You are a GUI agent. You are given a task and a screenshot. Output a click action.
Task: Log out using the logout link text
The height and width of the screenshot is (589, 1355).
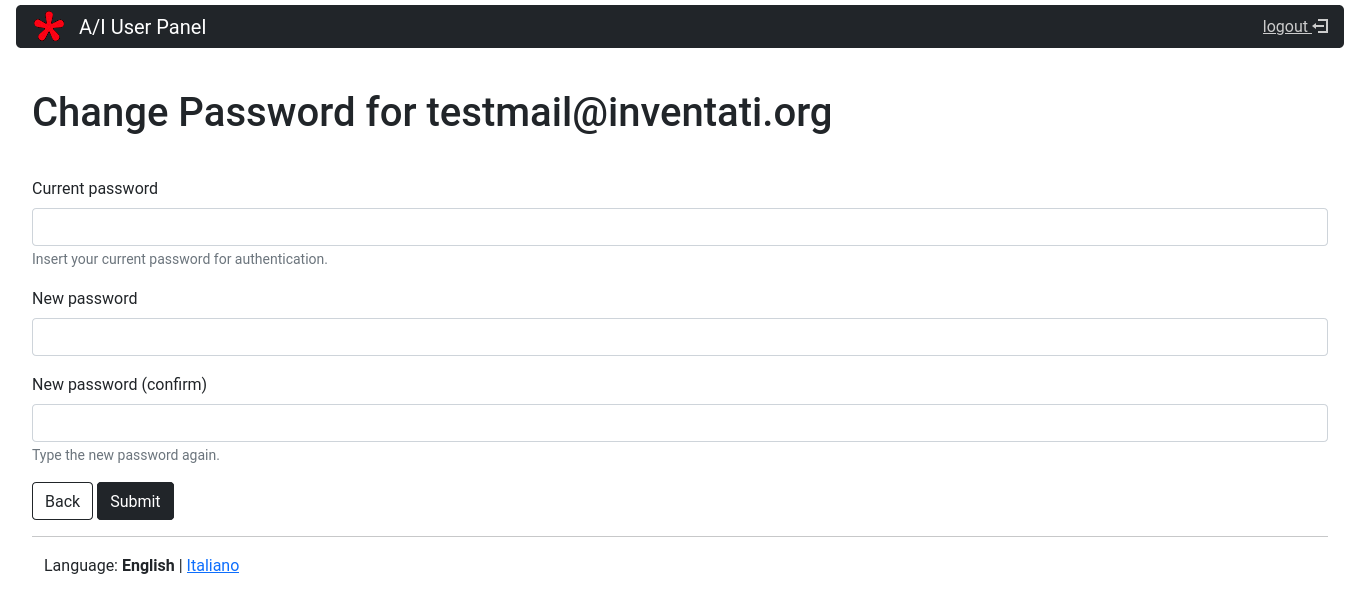pyautogui.click(x=1285, y=27)
